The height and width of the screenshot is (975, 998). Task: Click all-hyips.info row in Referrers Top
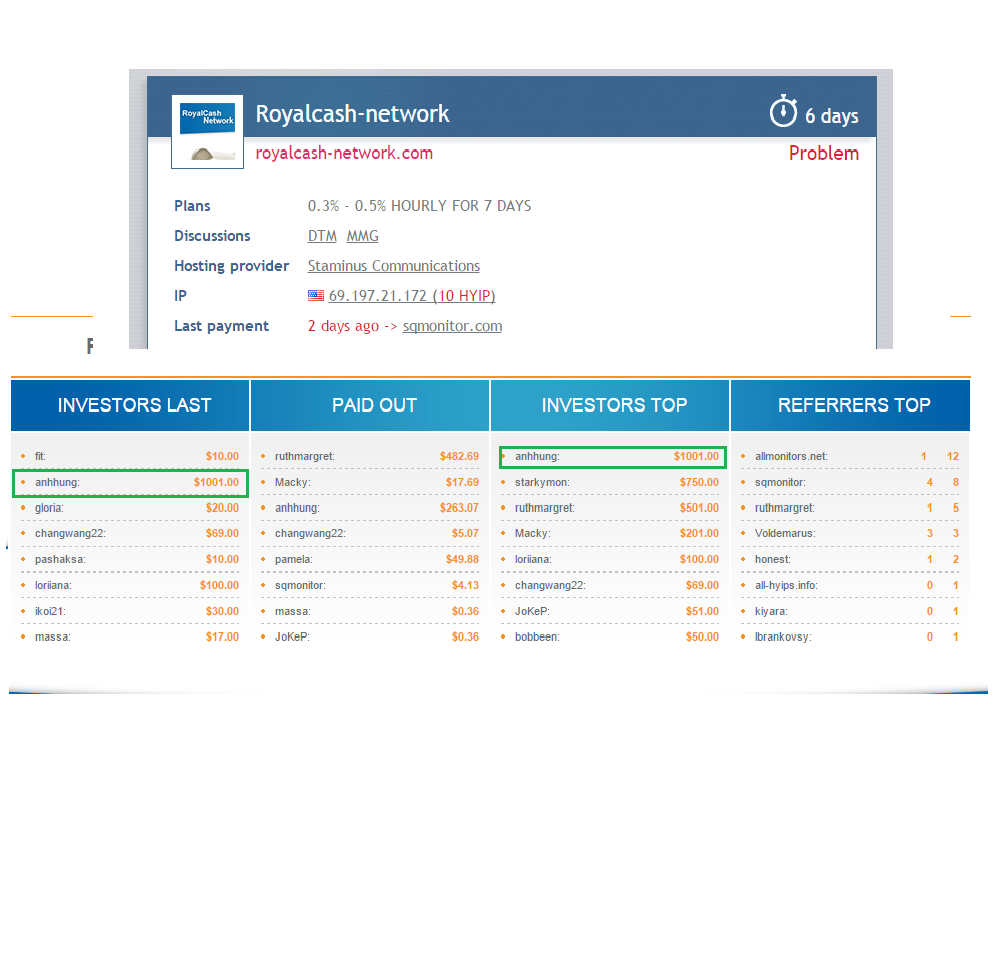pyautogui.click(x=850, y=586)
